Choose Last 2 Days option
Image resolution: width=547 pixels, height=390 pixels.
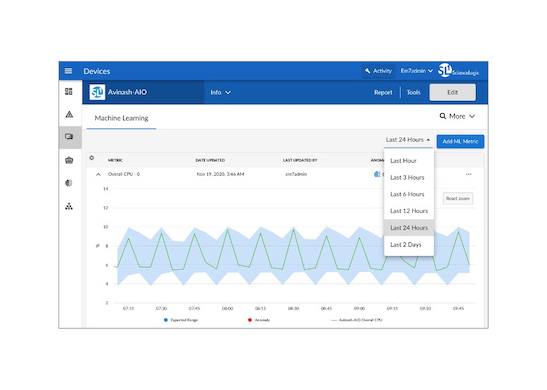pos(409,245)
